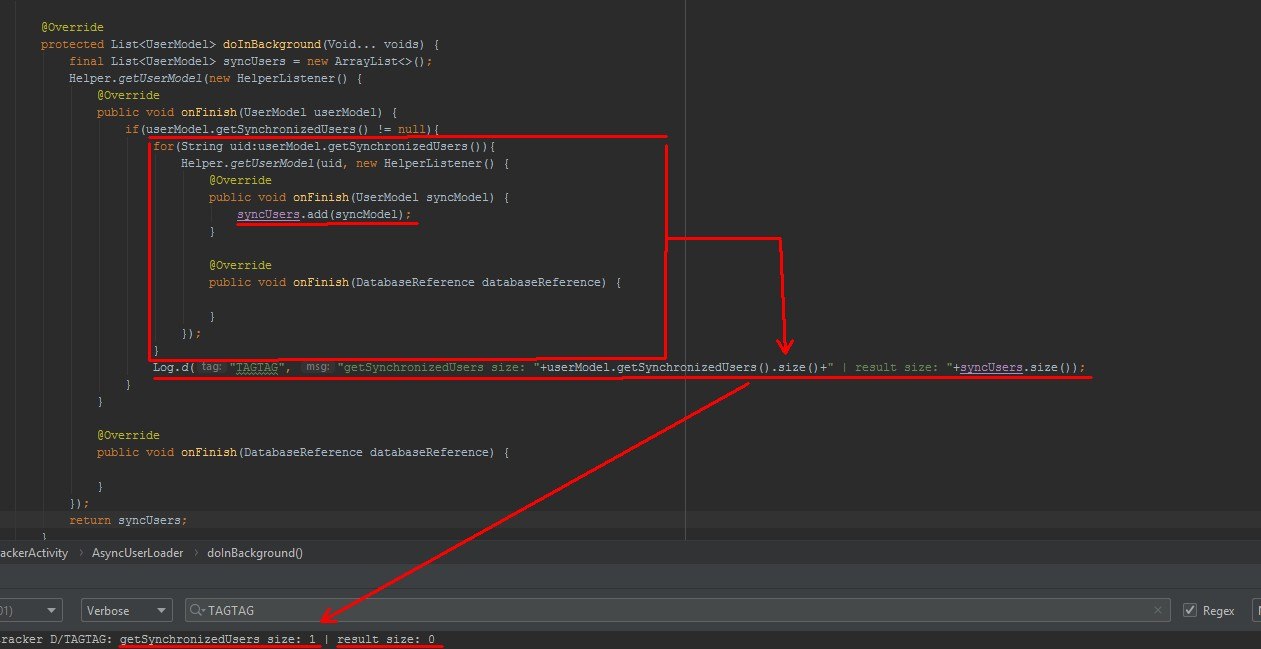This screenshot has height=649, width=1261.
Task: Click the 'if(userModel.getSynchronizedUsers() != null)' condition
Action: pyautogui.click(x=282, y=129)
